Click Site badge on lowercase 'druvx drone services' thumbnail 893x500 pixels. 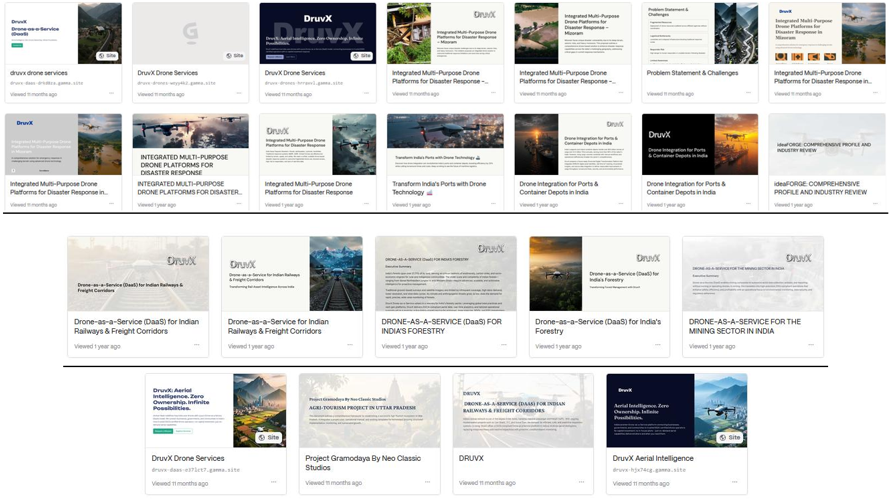[x=106, y=56]
